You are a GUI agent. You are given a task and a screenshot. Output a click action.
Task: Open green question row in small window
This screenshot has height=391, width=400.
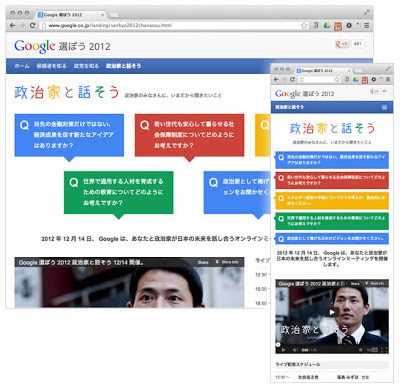click(x=332, y=221)
